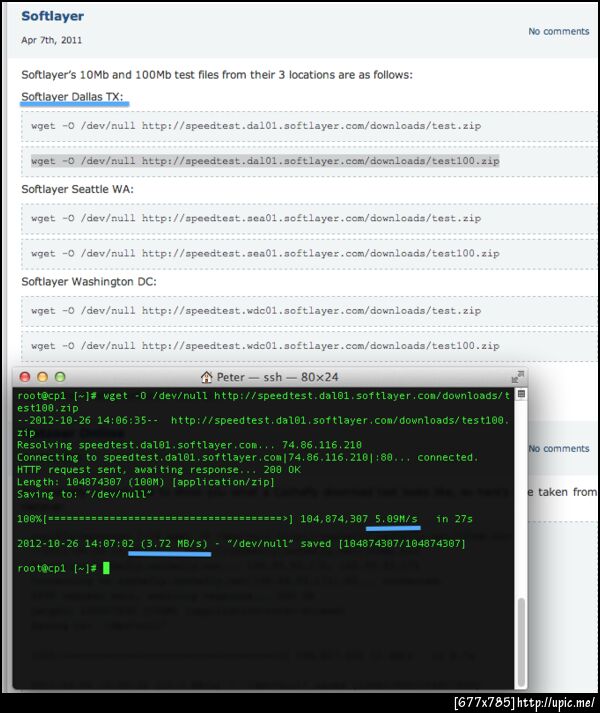
Task: Click the Seattle test100.zip wget command
Action: [265, 253]
